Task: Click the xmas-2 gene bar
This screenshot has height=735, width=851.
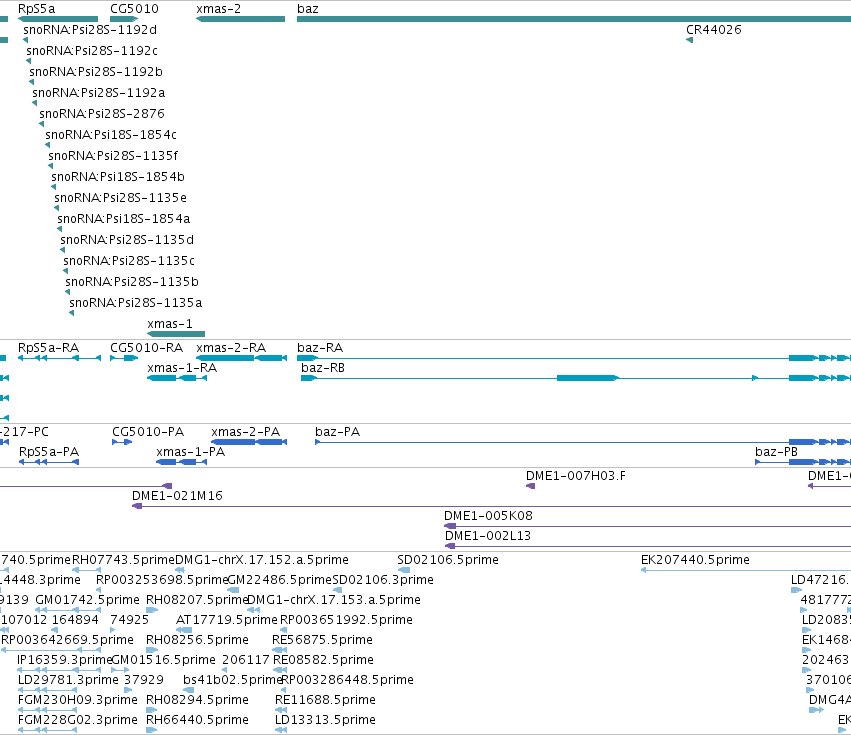Action: [x=240, y=19]
